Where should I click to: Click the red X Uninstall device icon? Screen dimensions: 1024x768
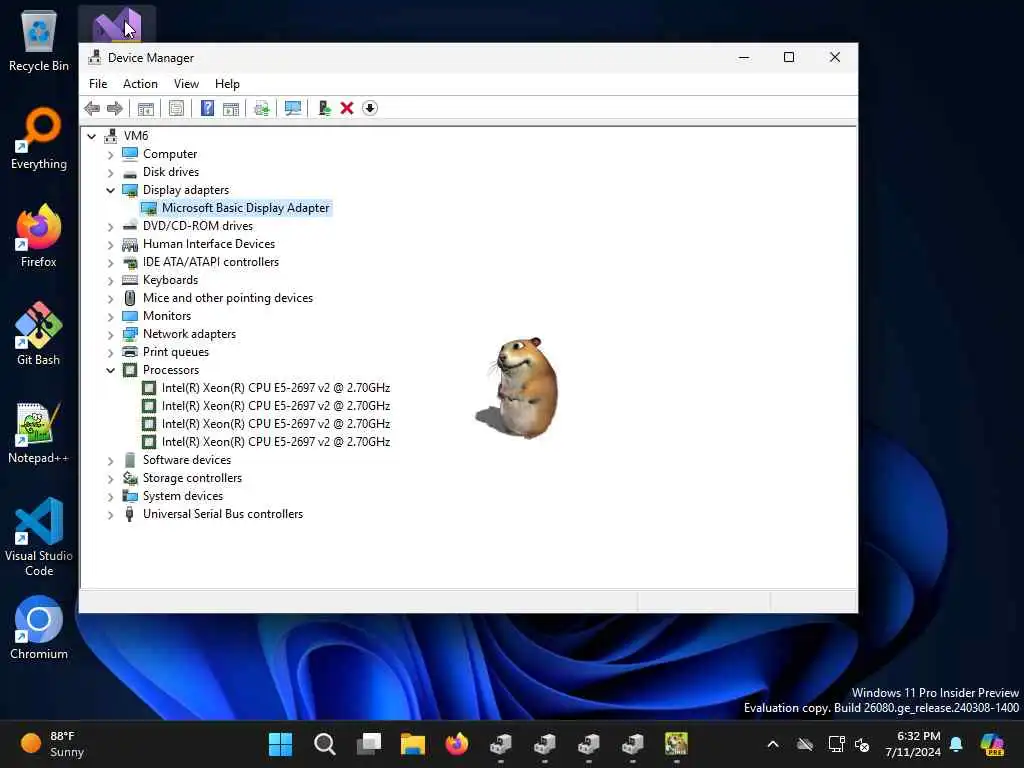tap(347, 108)
